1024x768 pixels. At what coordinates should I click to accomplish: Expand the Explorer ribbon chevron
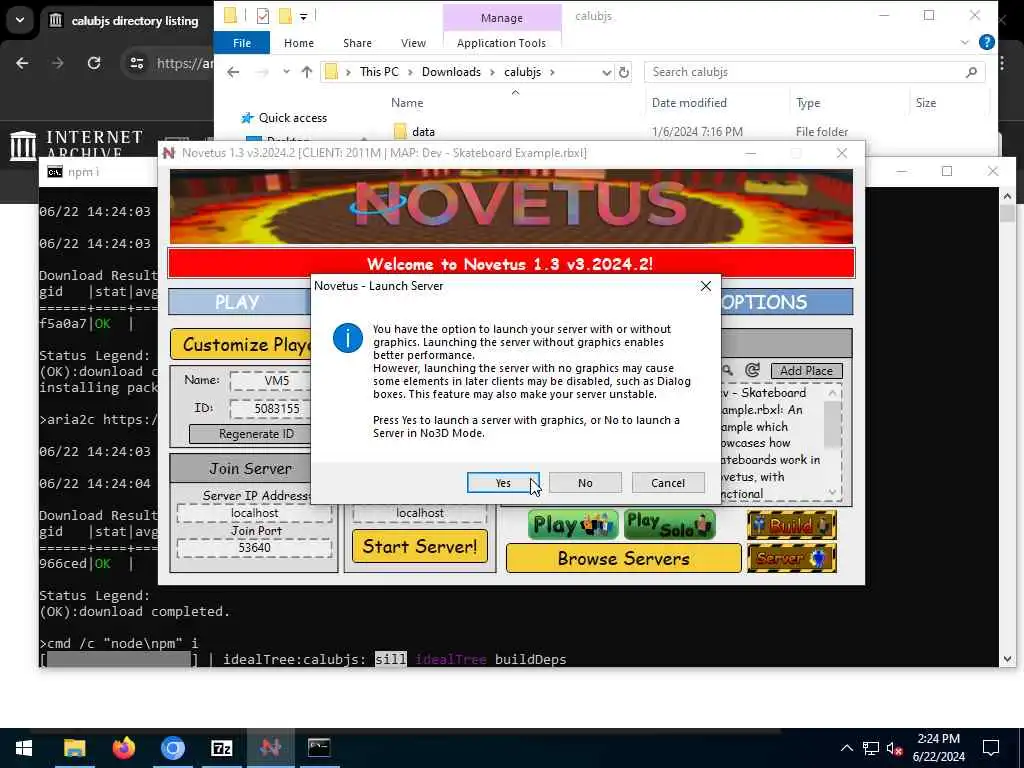click(965, 42)
